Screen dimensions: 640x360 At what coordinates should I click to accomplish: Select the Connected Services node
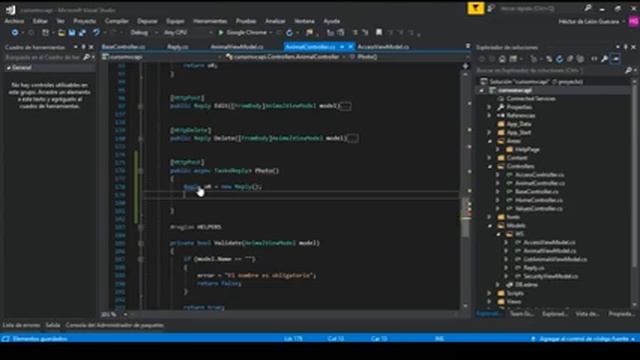[x=531, y=99]
